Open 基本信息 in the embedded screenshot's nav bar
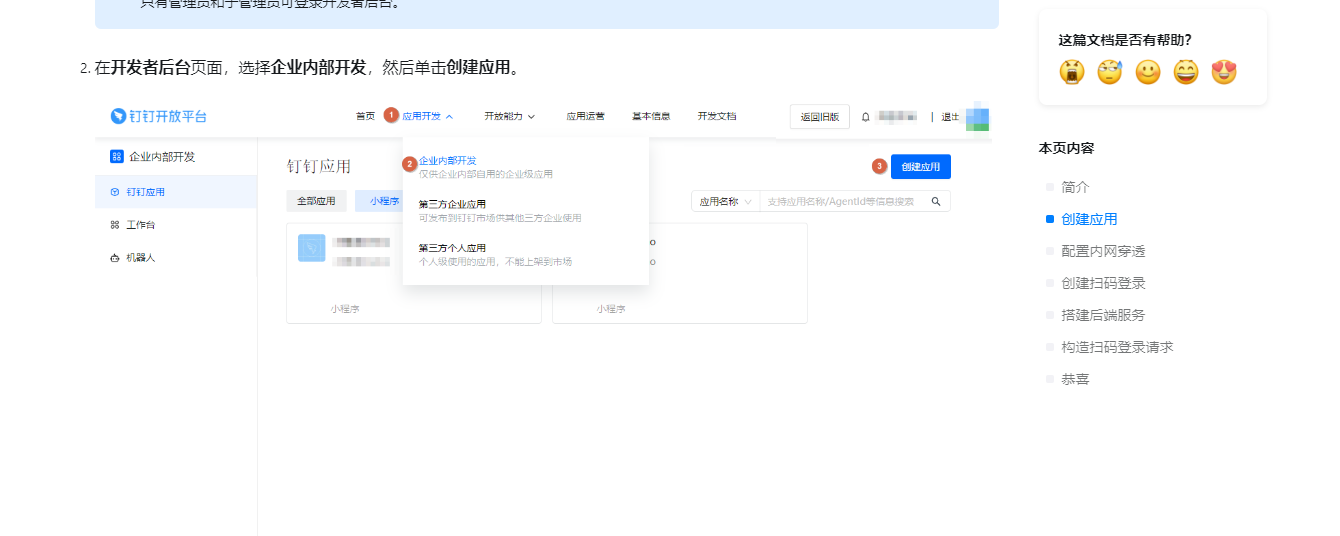The height and width of the screenshot is (536, 1340). [x=651, y=116]
